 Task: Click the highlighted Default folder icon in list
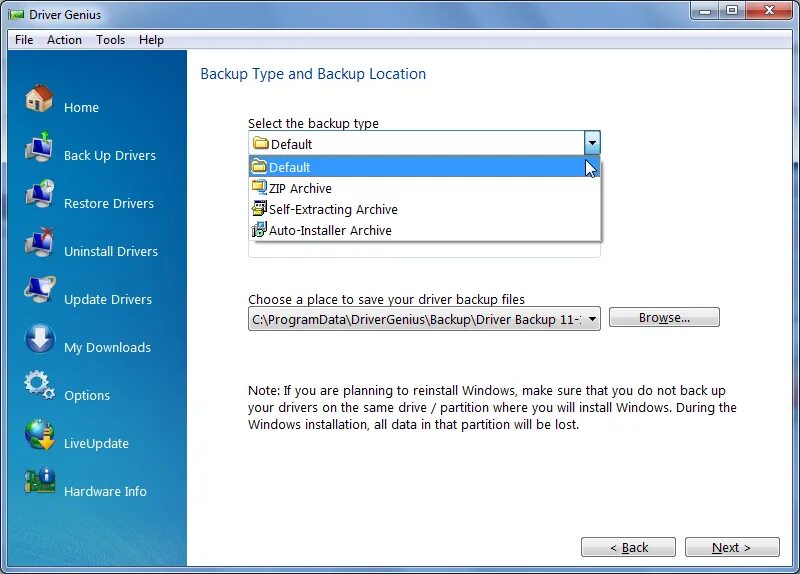pyautogui.click(x=259, y=166)
